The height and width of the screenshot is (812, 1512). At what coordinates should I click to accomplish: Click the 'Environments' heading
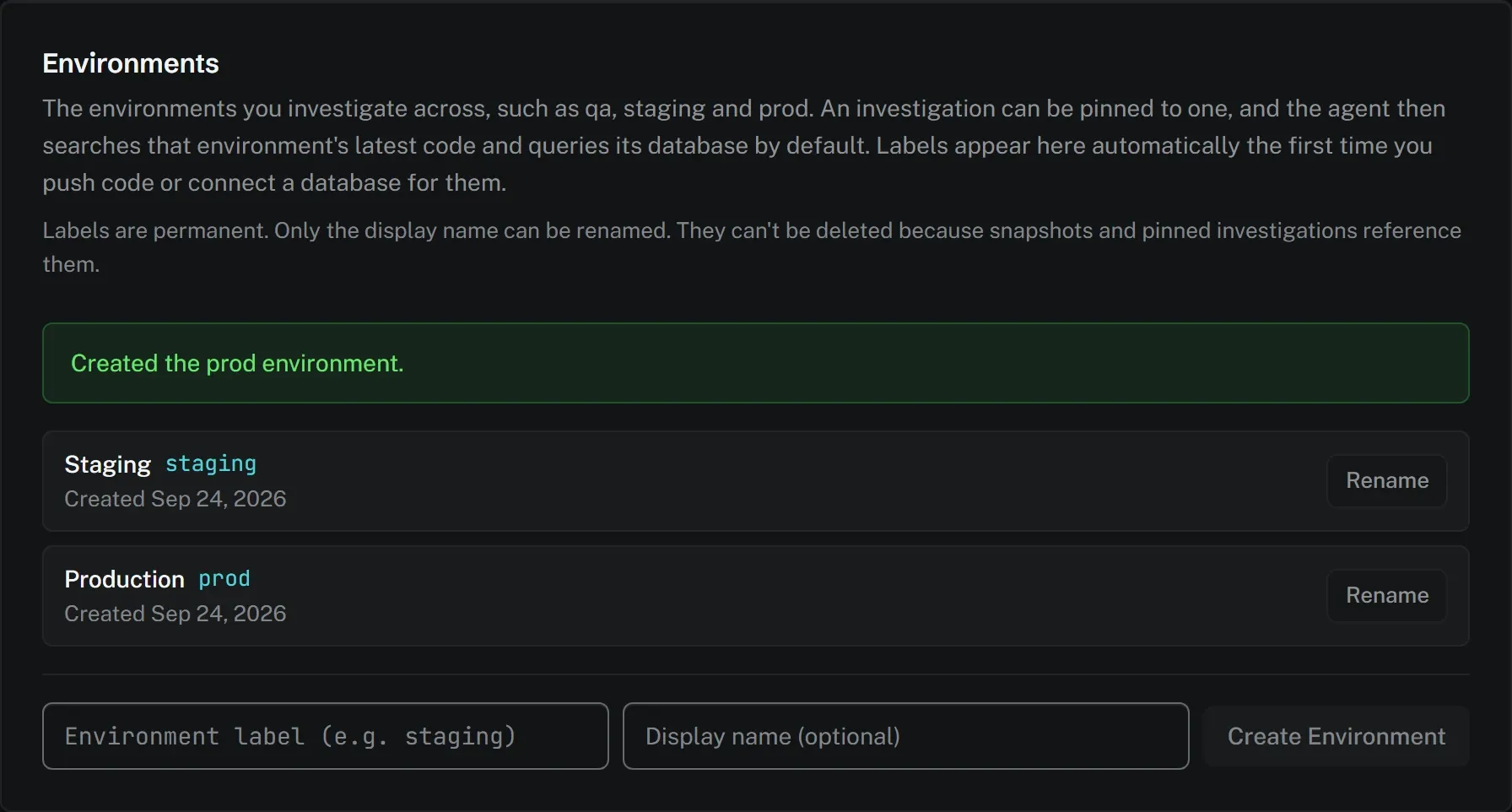coord(131,63)
